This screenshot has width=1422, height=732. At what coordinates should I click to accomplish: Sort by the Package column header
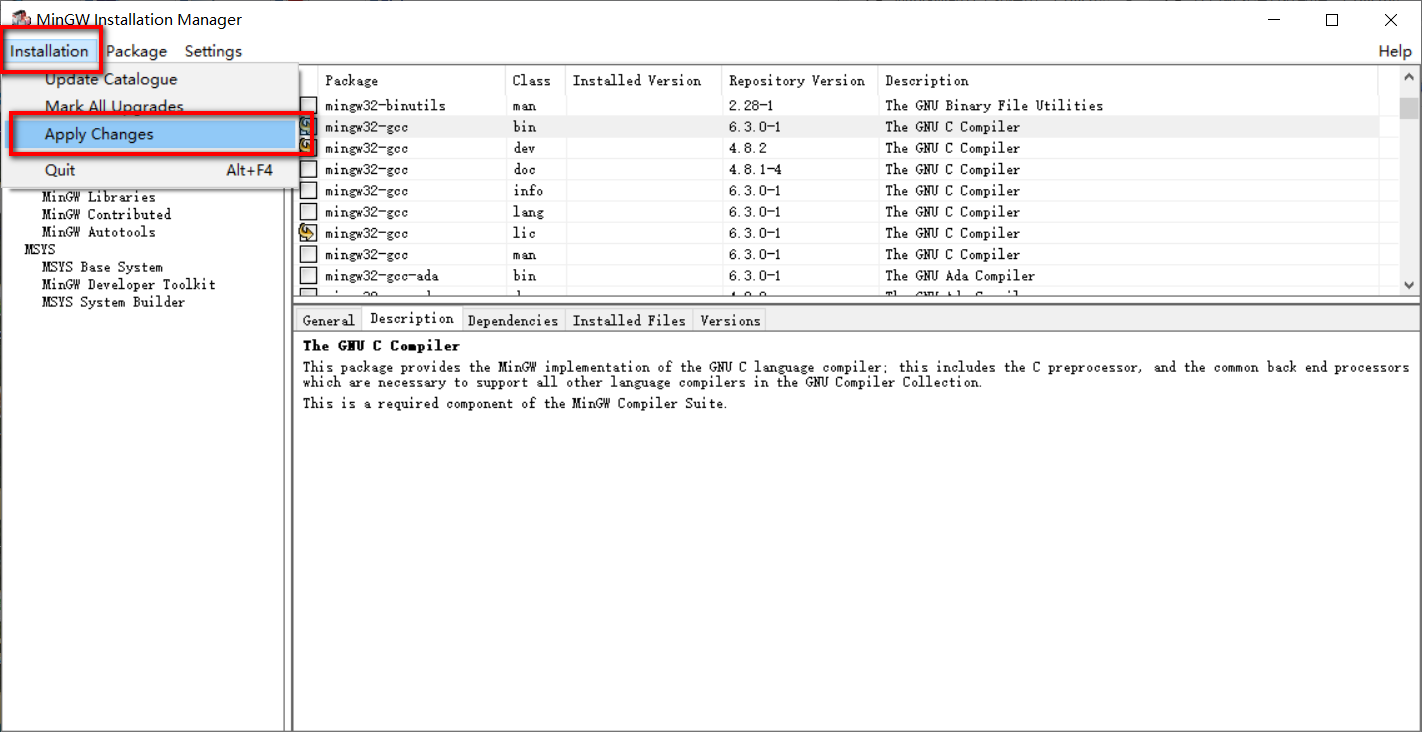pos(412,81)
